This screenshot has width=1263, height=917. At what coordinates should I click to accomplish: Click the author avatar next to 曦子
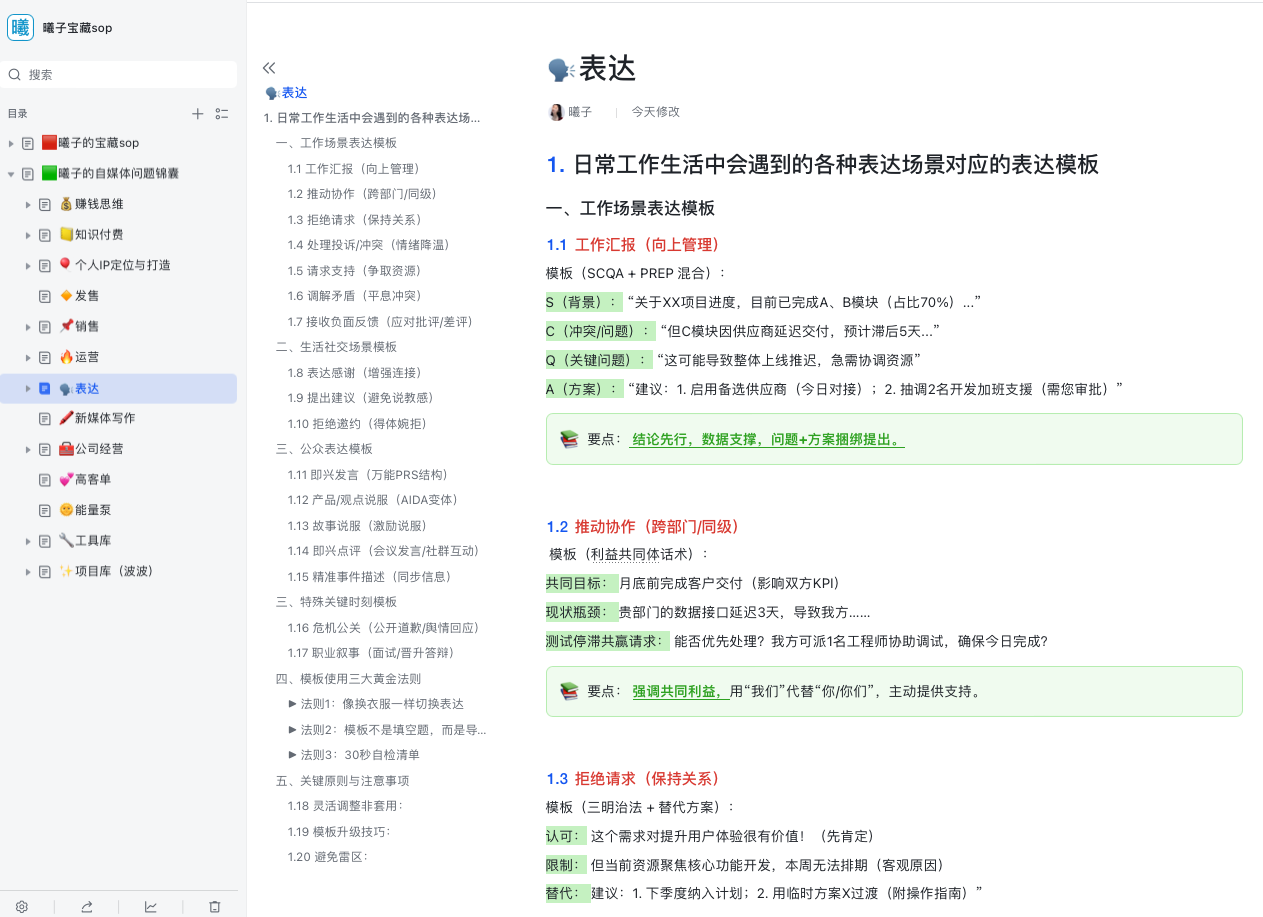tap(556, 112)
